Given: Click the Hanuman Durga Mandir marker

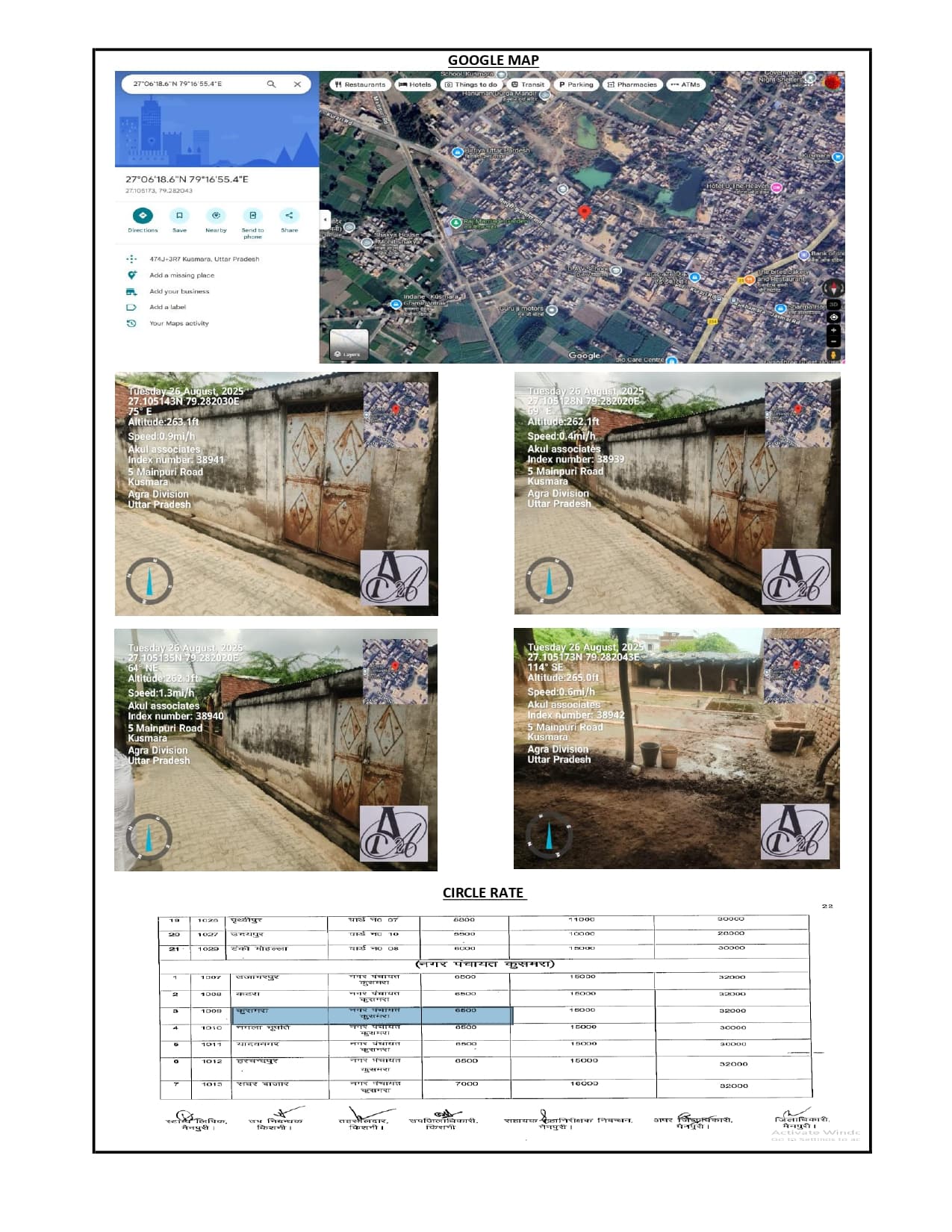Looking at the screenshot, I should coord(545,95).
